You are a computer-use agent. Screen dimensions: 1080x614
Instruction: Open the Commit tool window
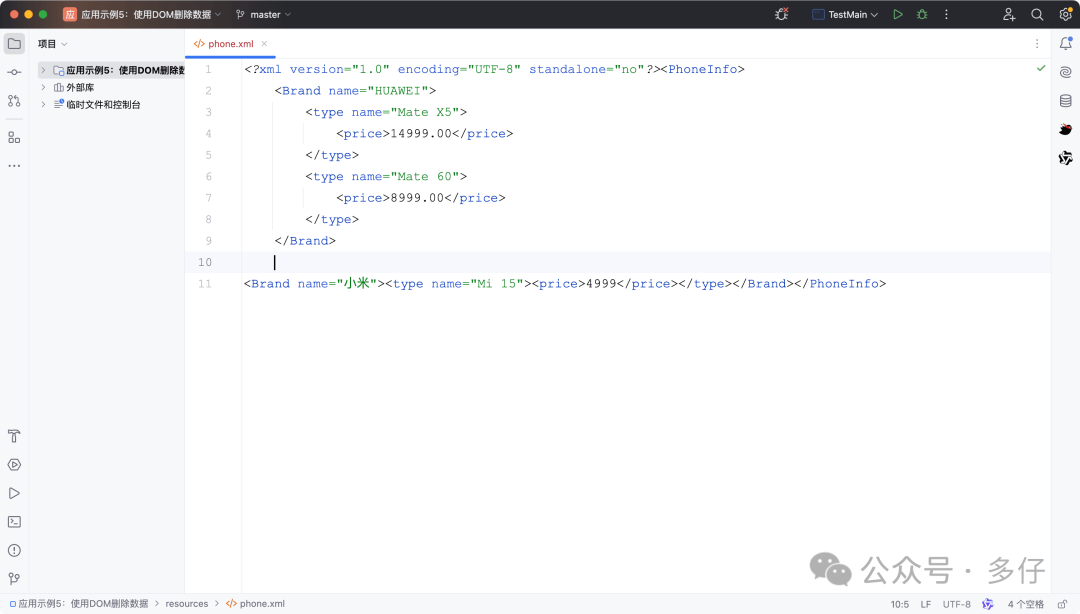click(14, 72)
